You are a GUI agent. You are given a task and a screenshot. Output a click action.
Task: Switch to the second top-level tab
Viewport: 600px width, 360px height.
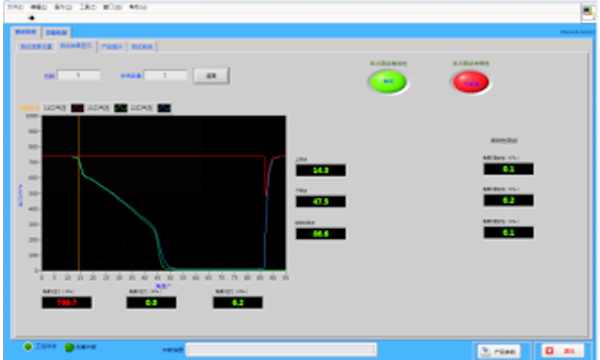tap(56, 33)
